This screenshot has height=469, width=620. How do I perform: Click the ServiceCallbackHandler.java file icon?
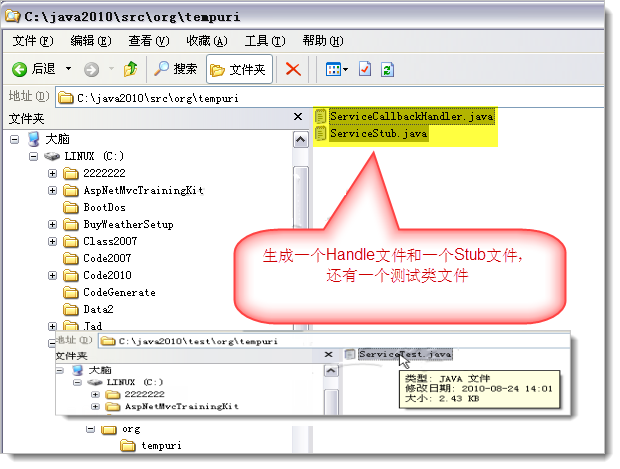coord(320,116)
